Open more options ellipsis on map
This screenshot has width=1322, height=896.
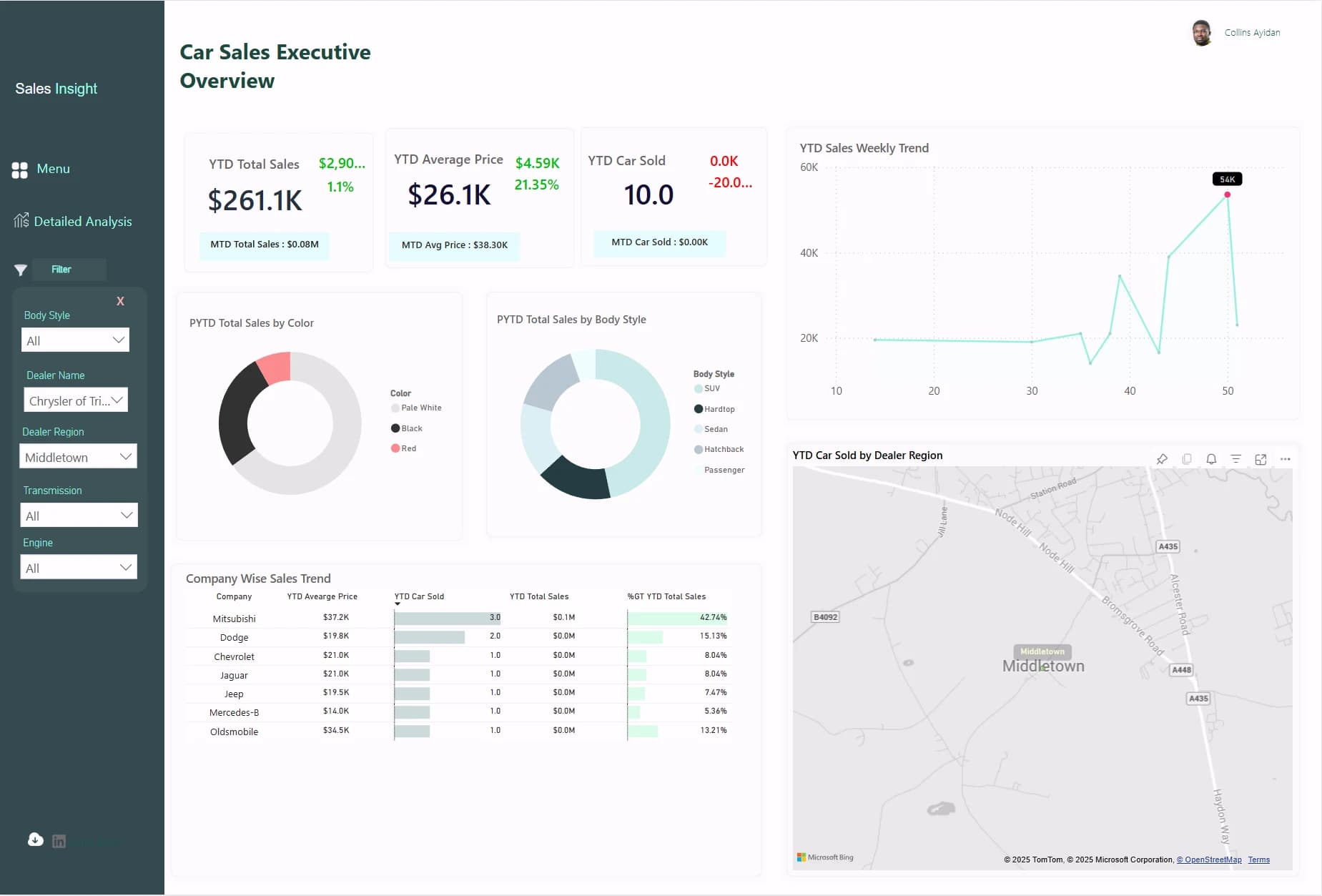(x=1285, y=459)
